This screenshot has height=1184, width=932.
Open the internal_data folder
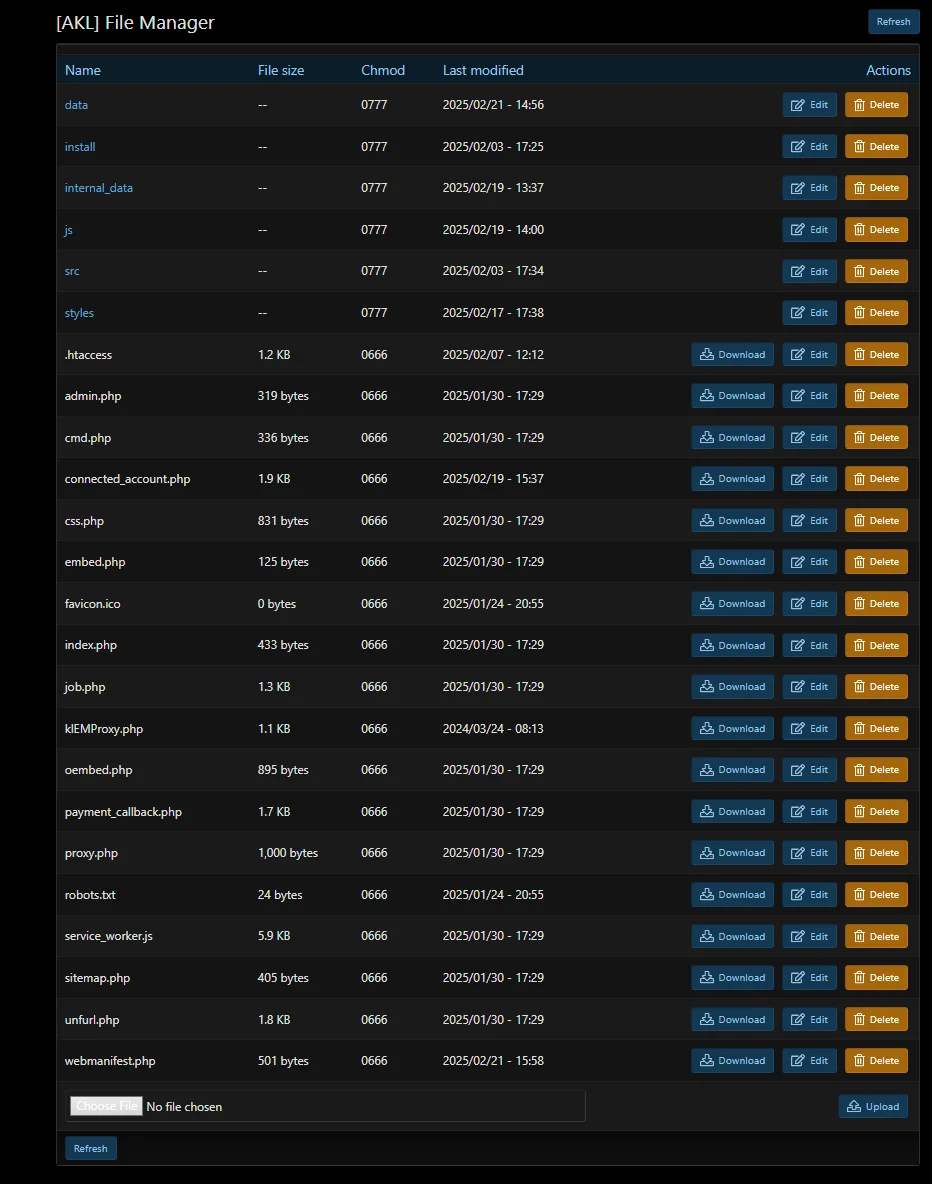98,188
